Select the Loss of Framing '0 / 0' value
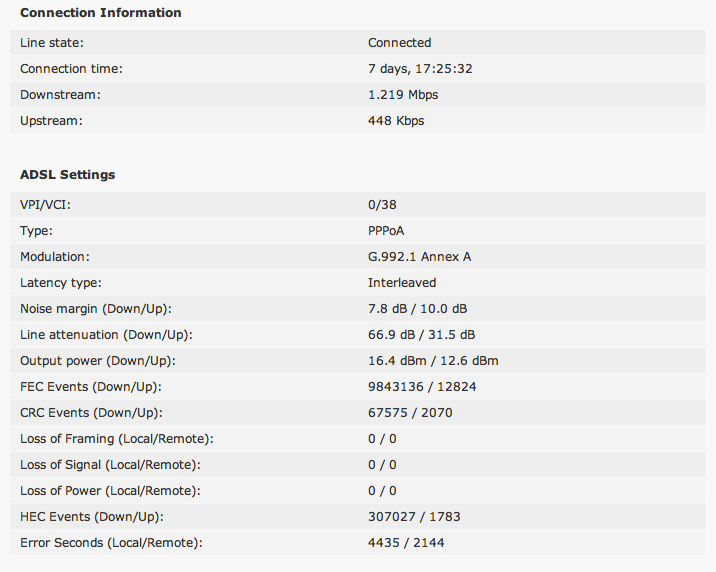This screenshot has width=716, height=572. tap(382, 439)
